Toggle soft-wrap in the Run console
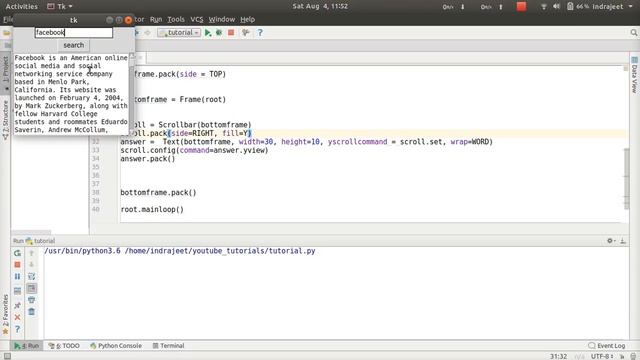 (31, 277)
